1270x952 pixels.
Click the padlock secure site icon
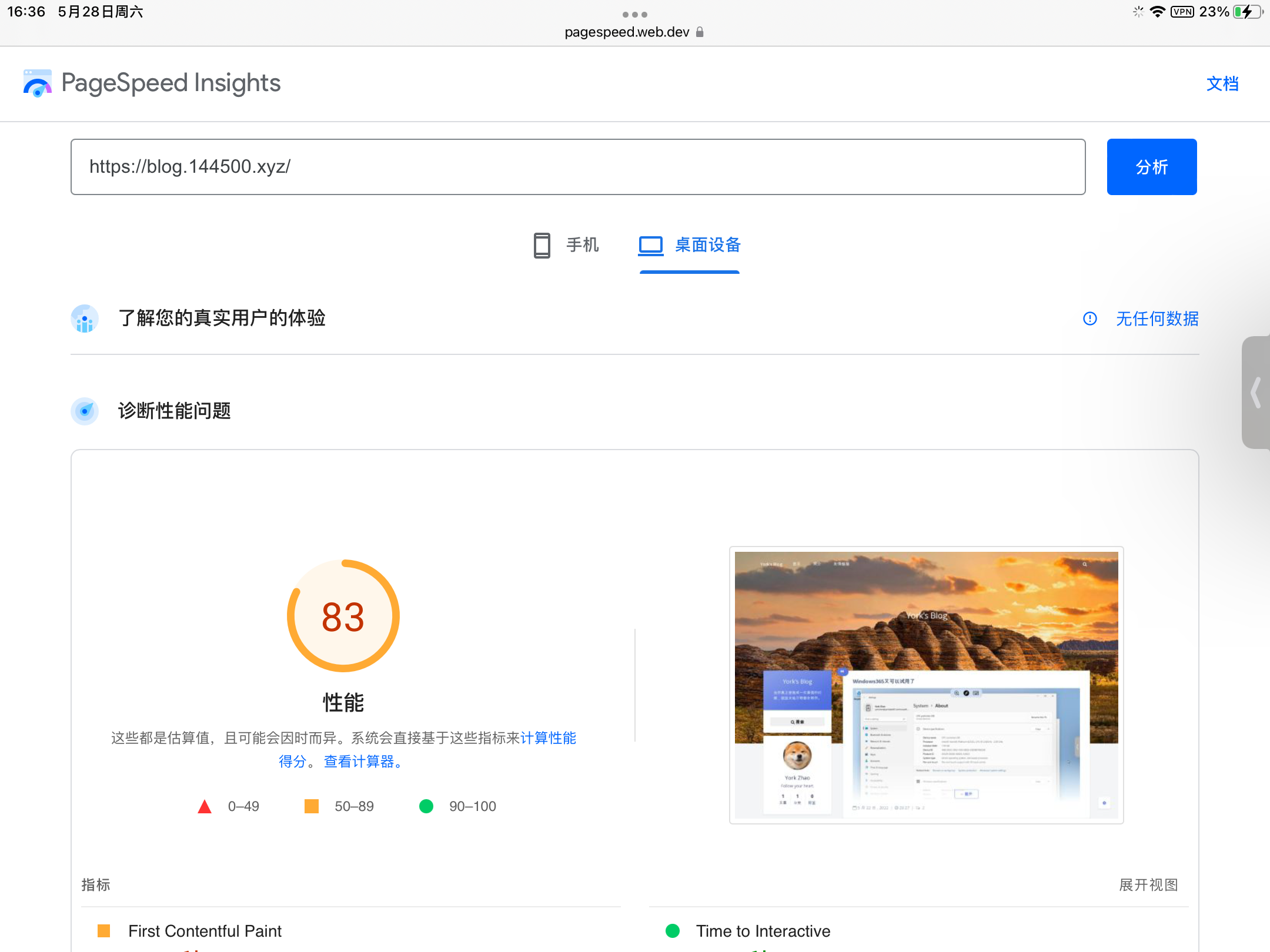(x=700, y=32)
